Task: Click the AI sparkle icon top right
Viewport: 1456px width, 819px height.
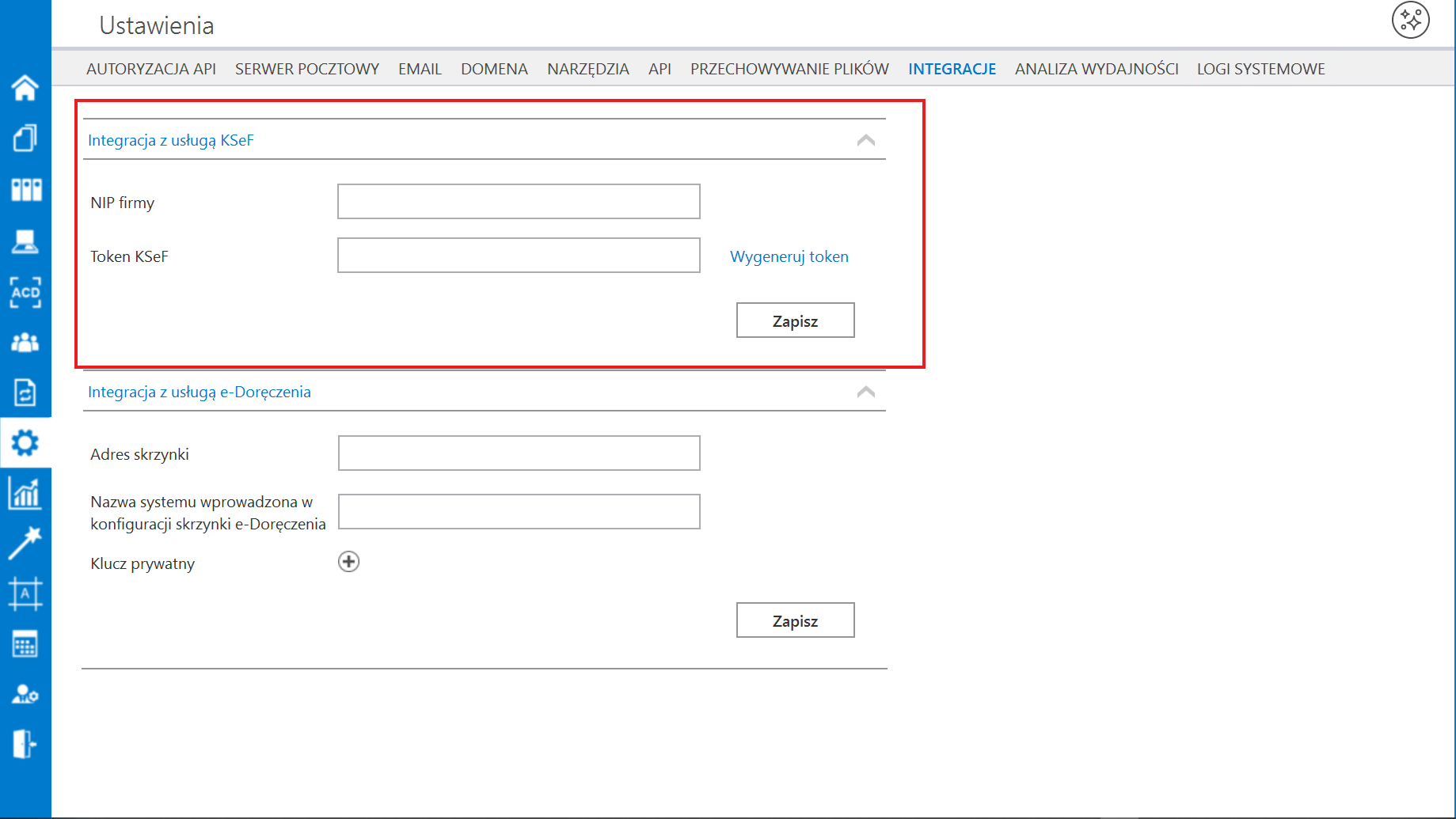Action: [x=1410, y=21]
